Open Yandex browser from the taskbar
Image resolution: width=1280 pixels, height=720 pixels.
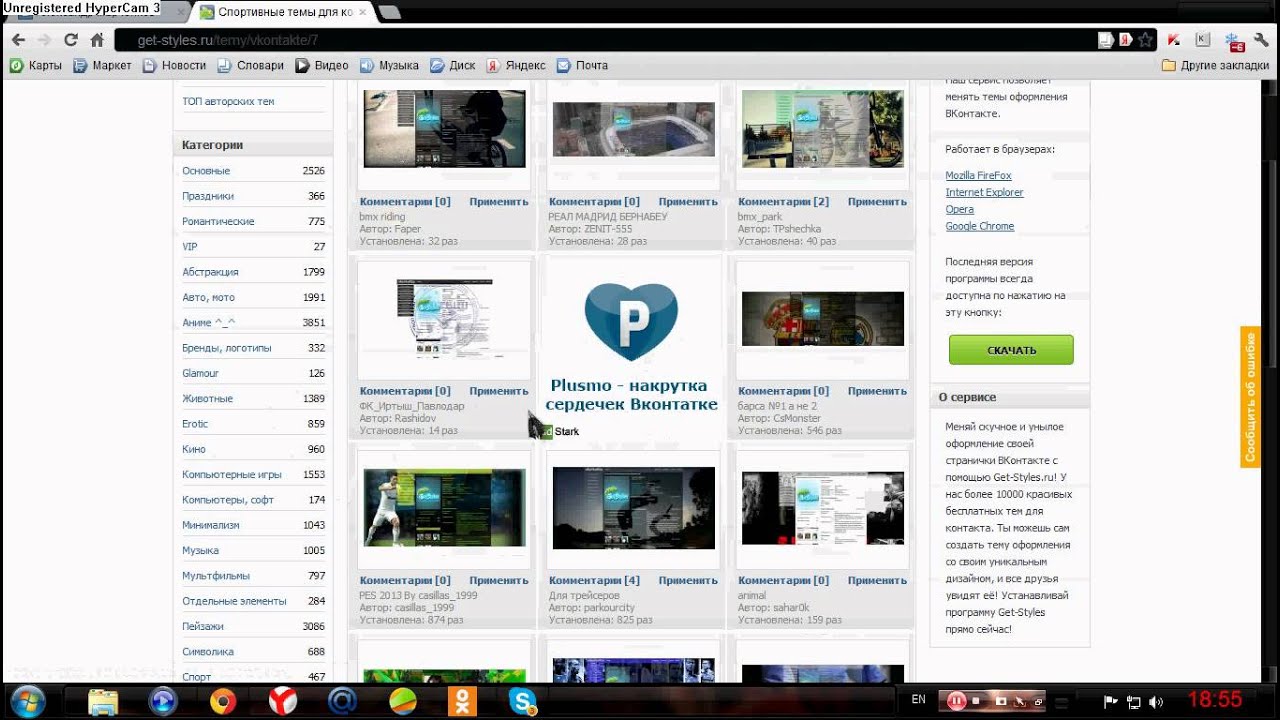tap(283, 701)
